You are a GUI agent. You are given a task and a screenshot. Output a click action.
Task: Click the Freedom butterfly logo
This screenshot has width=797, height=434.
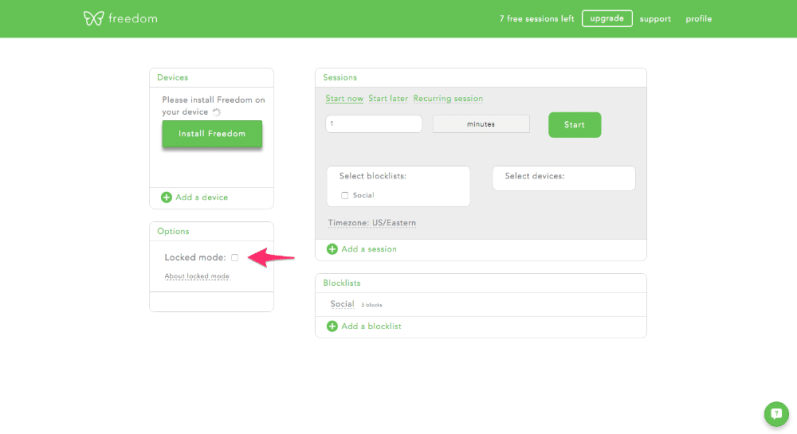click(94, 19)
